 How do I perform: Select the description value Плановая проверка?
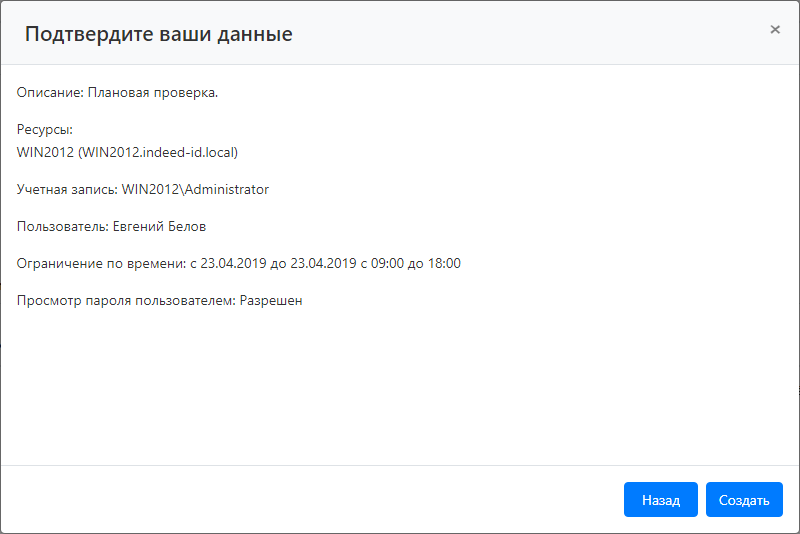click(x=153, y=93)
